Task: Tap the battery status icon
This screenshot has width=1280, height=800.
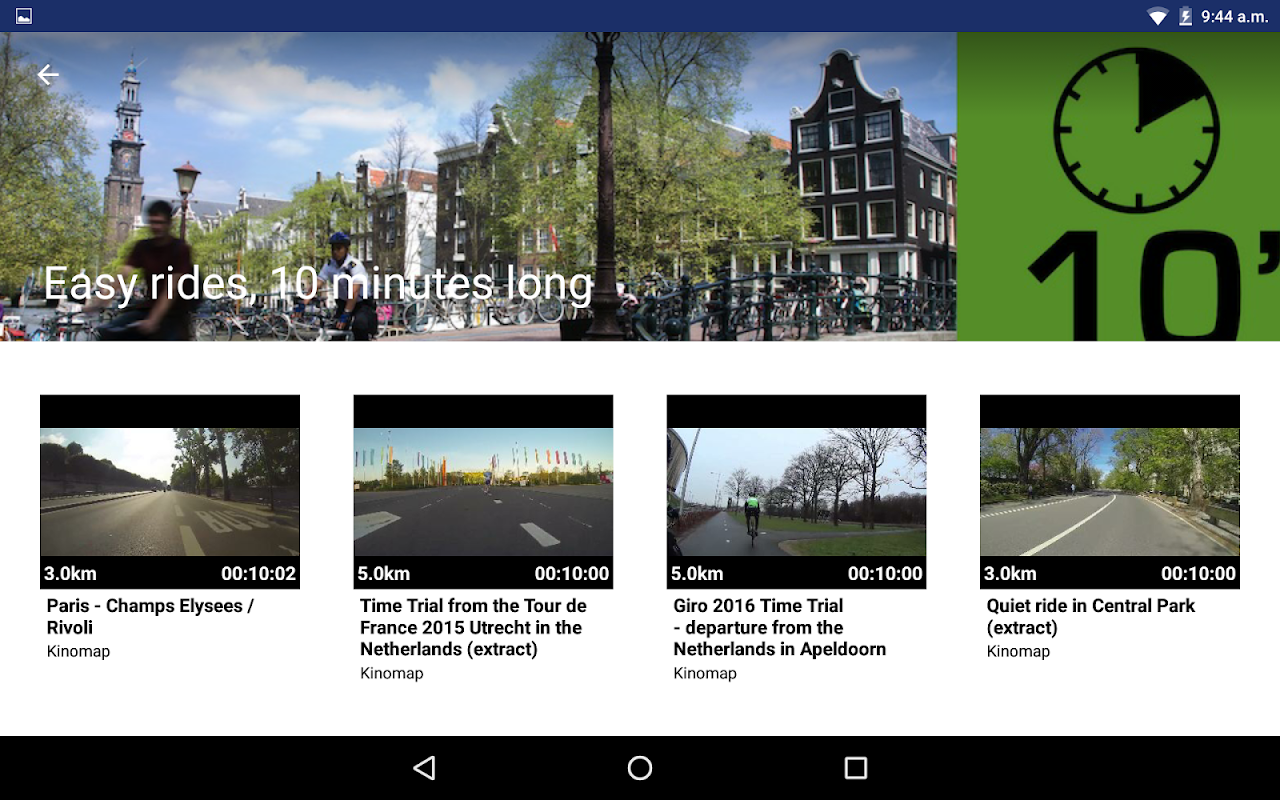Action: point(1186,16)
